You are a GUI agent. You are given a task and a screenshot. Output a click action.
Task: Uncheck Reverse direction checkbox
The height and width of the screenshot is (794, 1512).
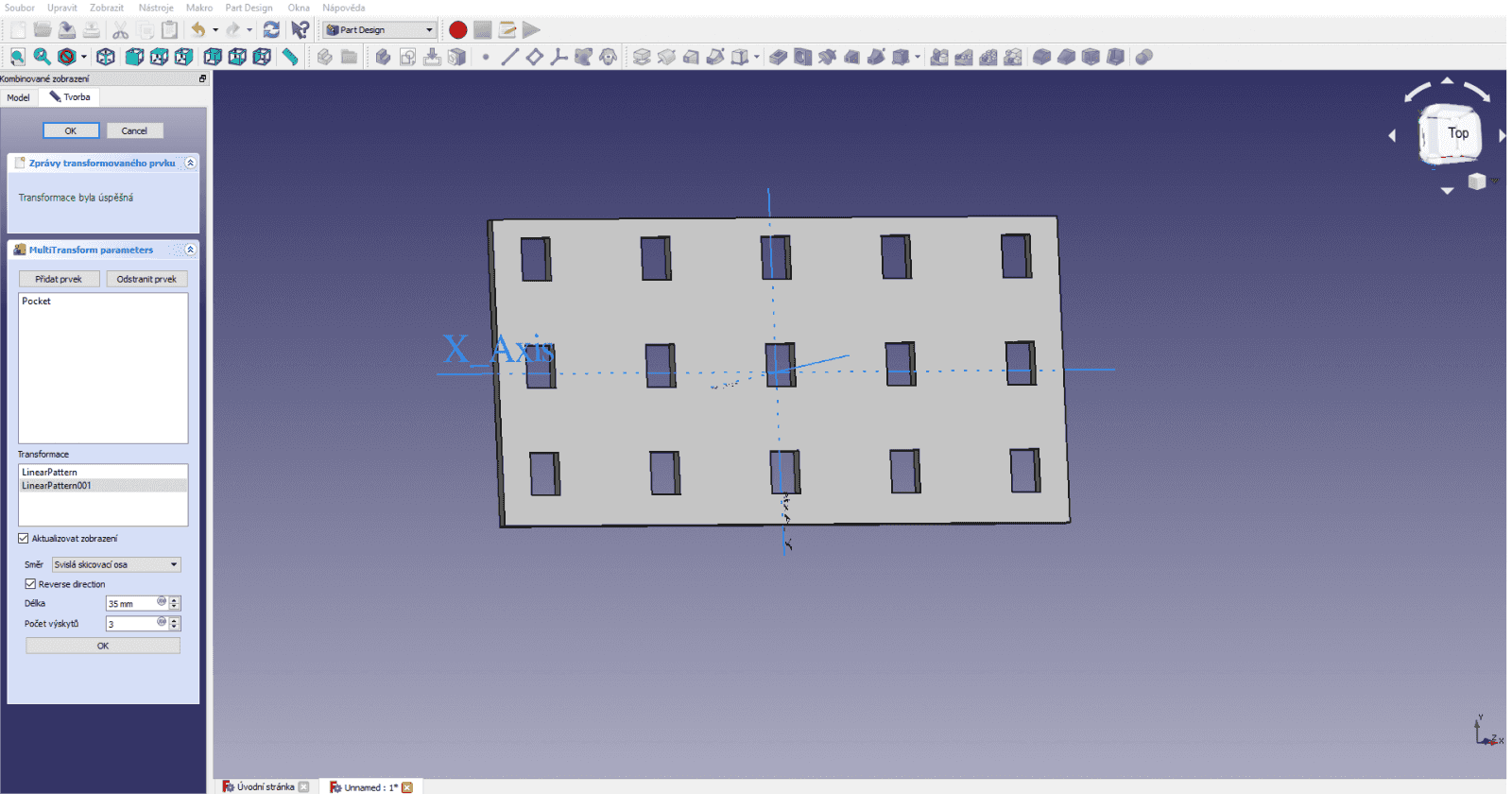coord(30,584)
